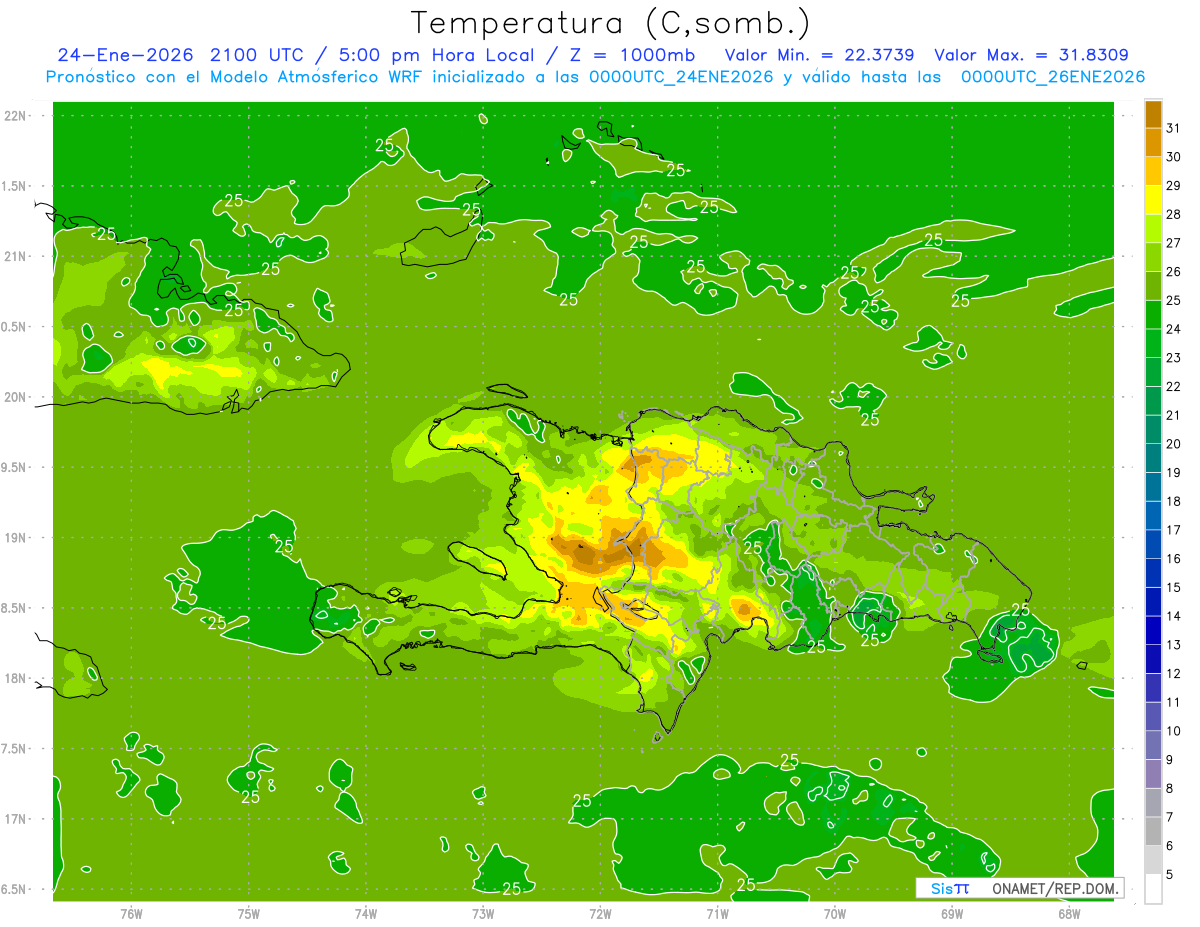This screenshot has width=1200, height=927.
Task: Click the legend value "20"
Action: click(1174, 444)
